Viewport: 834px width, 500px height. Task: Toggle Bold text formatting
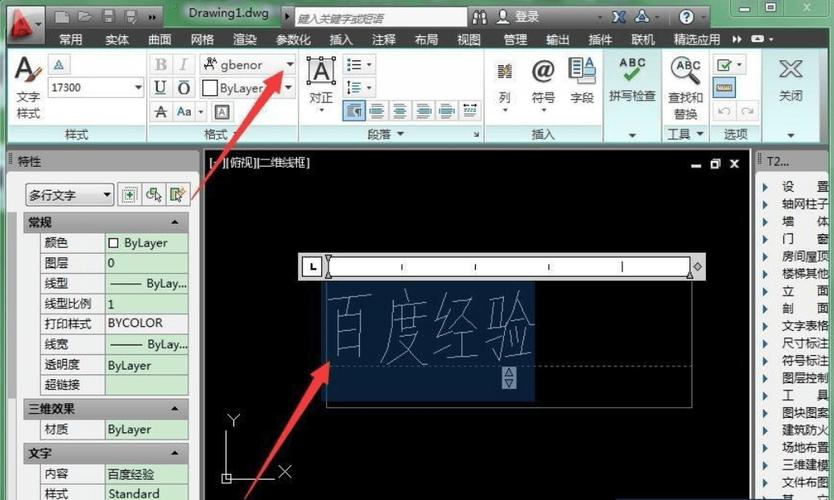click(x=160, y=65)
